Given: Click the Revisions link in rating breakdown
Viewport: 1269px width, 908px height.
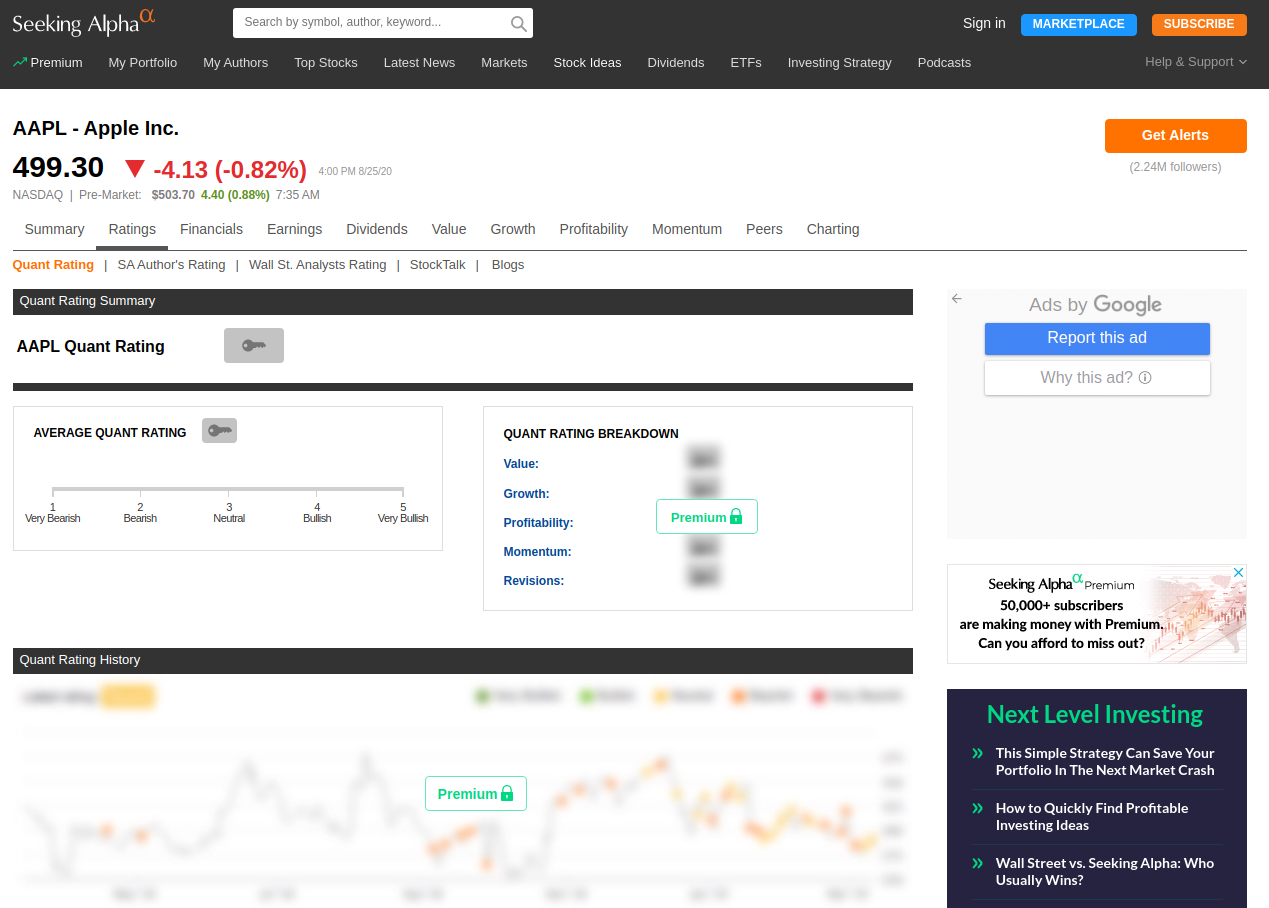Looking at the screenshot, I should 533,581.
